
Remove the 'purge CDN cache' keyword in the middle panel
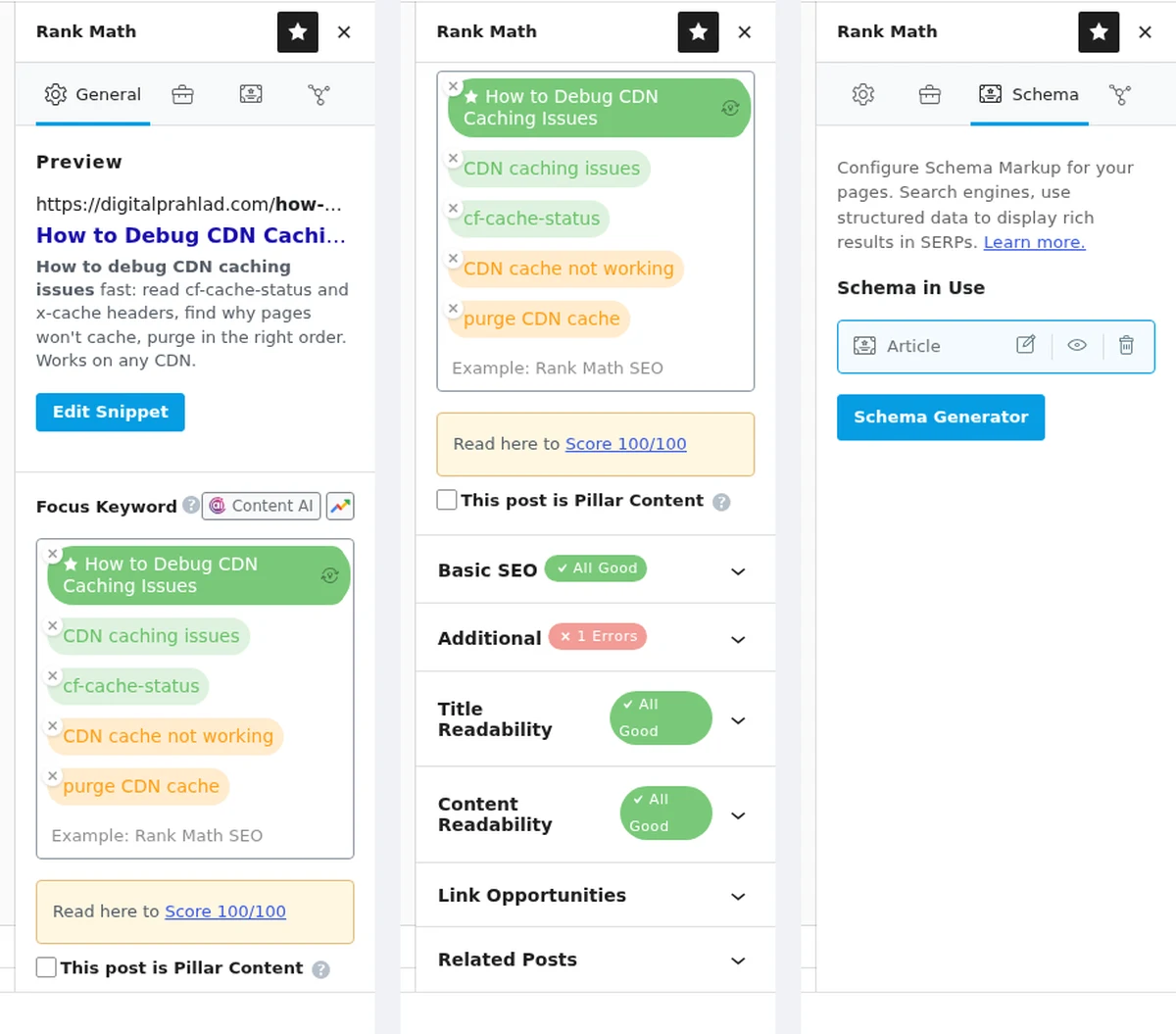click(x=453, y=308)
